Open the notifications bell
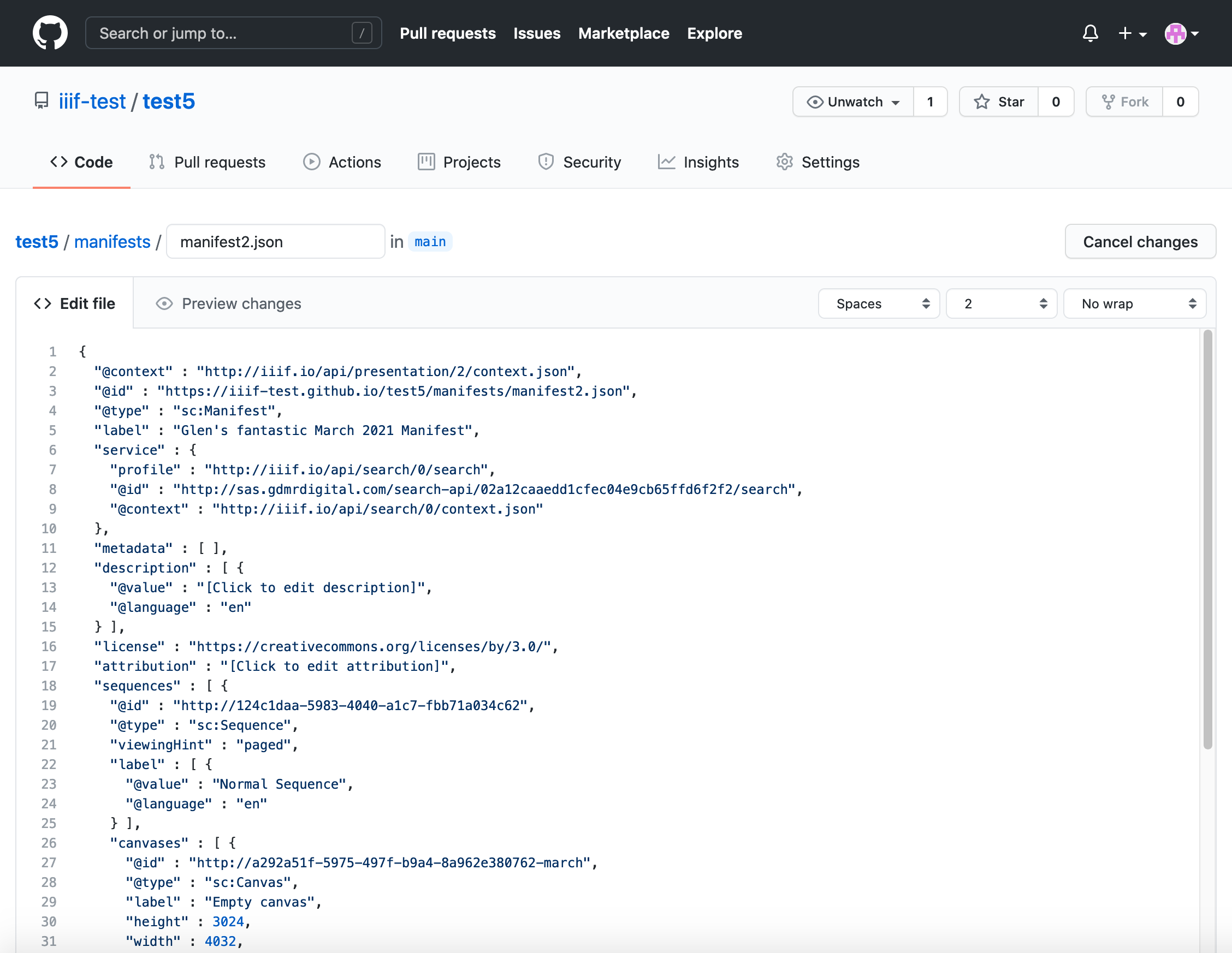The image size is (1232, 953). click(1090, 33)
